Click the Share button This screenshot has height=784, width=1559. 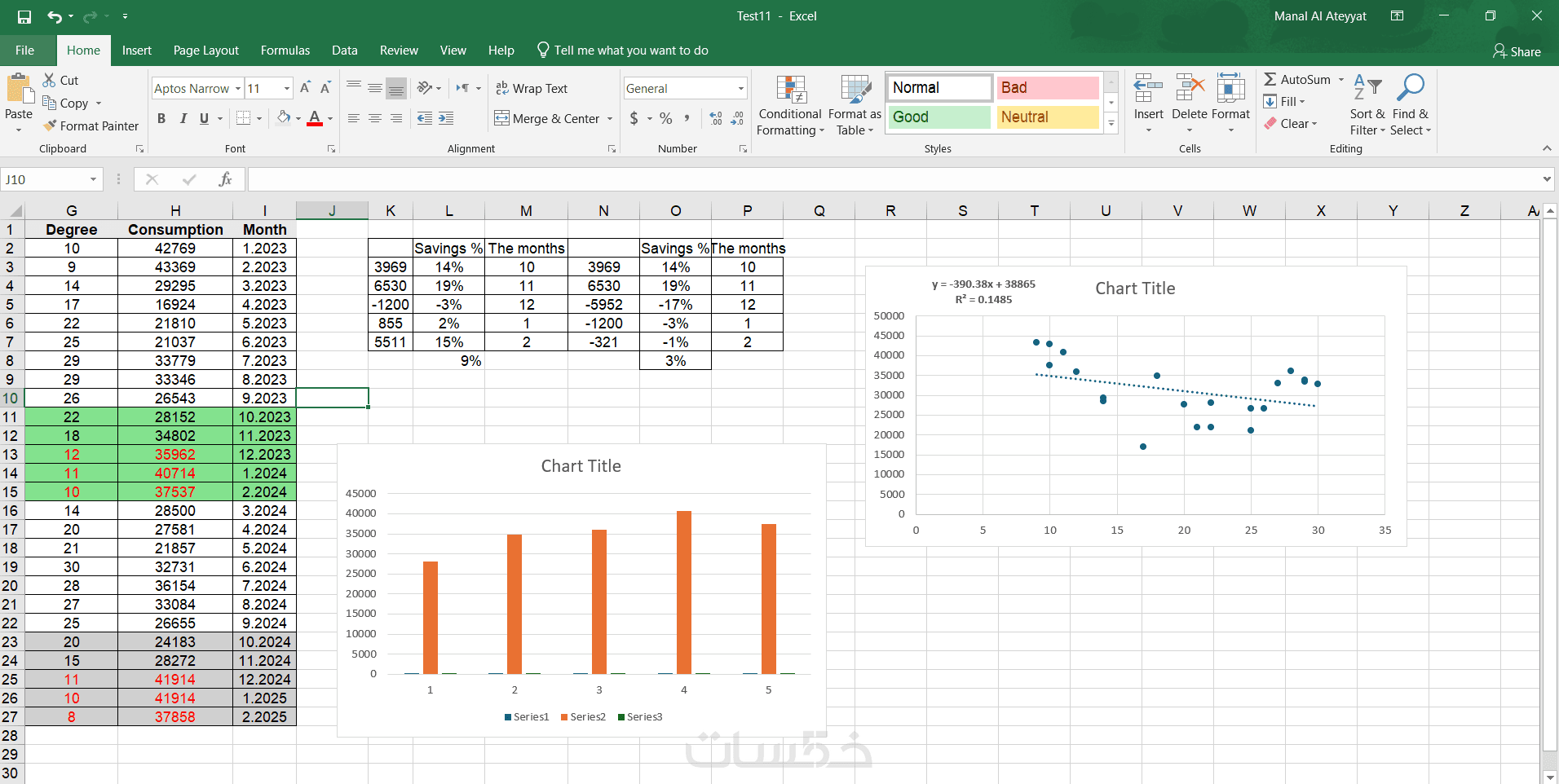click(1517, 51)
